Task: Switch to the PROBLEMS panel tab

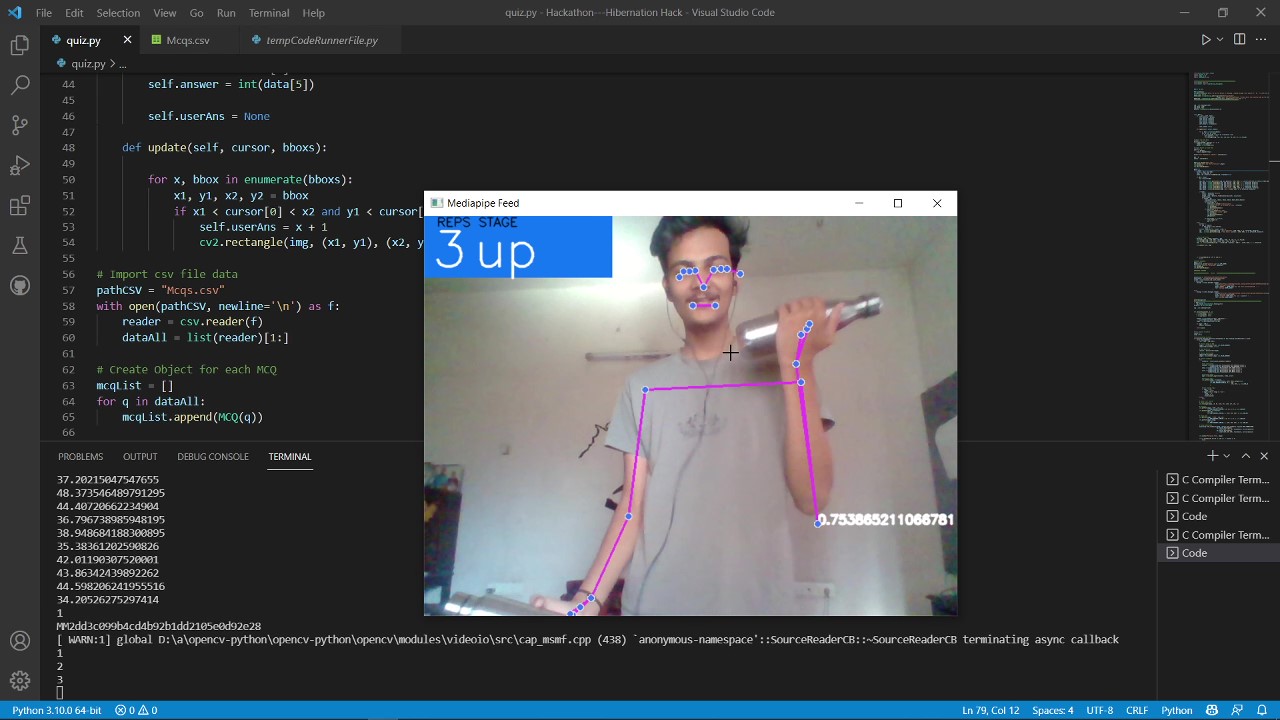Action: [80, 457]
